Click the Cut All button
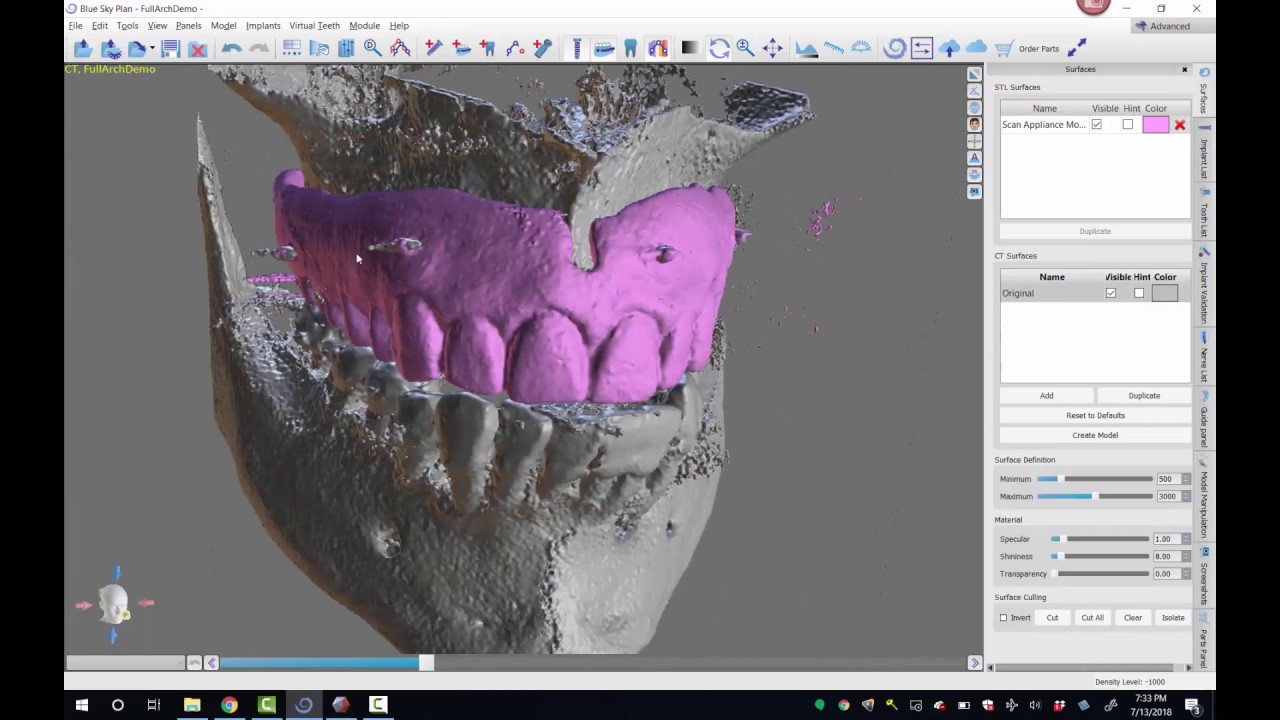Viewport: 1280px width, 720px height. click(1092, 618)
